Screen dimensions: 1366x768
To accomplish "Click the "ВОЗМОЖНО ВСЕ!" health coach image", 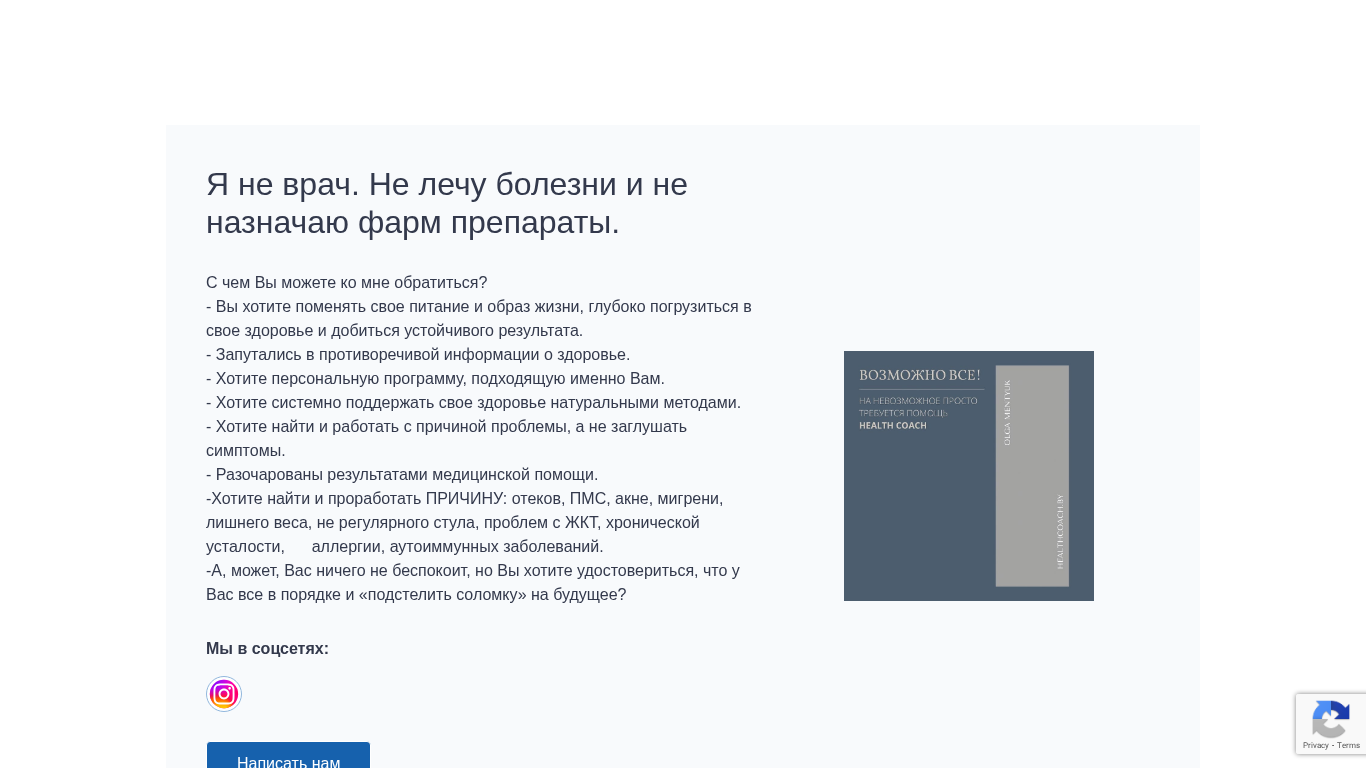I will click(x=969, y=476).
